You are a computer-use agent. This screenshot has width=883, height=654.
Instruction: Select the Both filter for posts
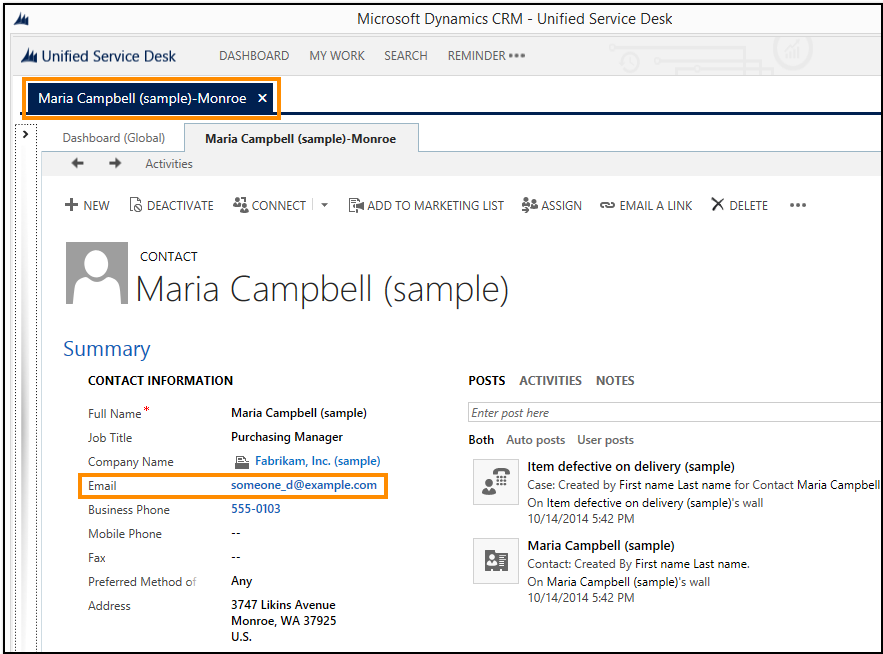pos(481,440)
